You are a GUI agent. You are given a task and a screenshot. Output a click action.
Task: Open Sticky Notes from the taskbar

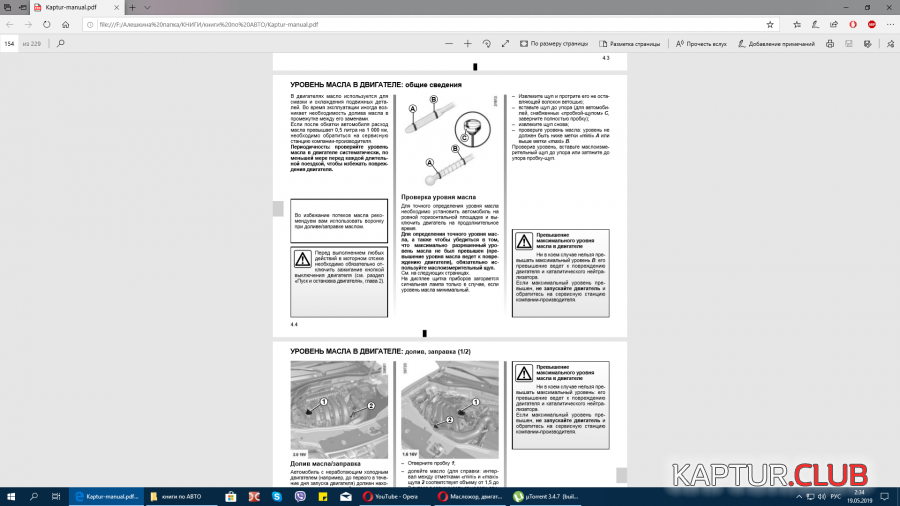(x=323, y=496)
